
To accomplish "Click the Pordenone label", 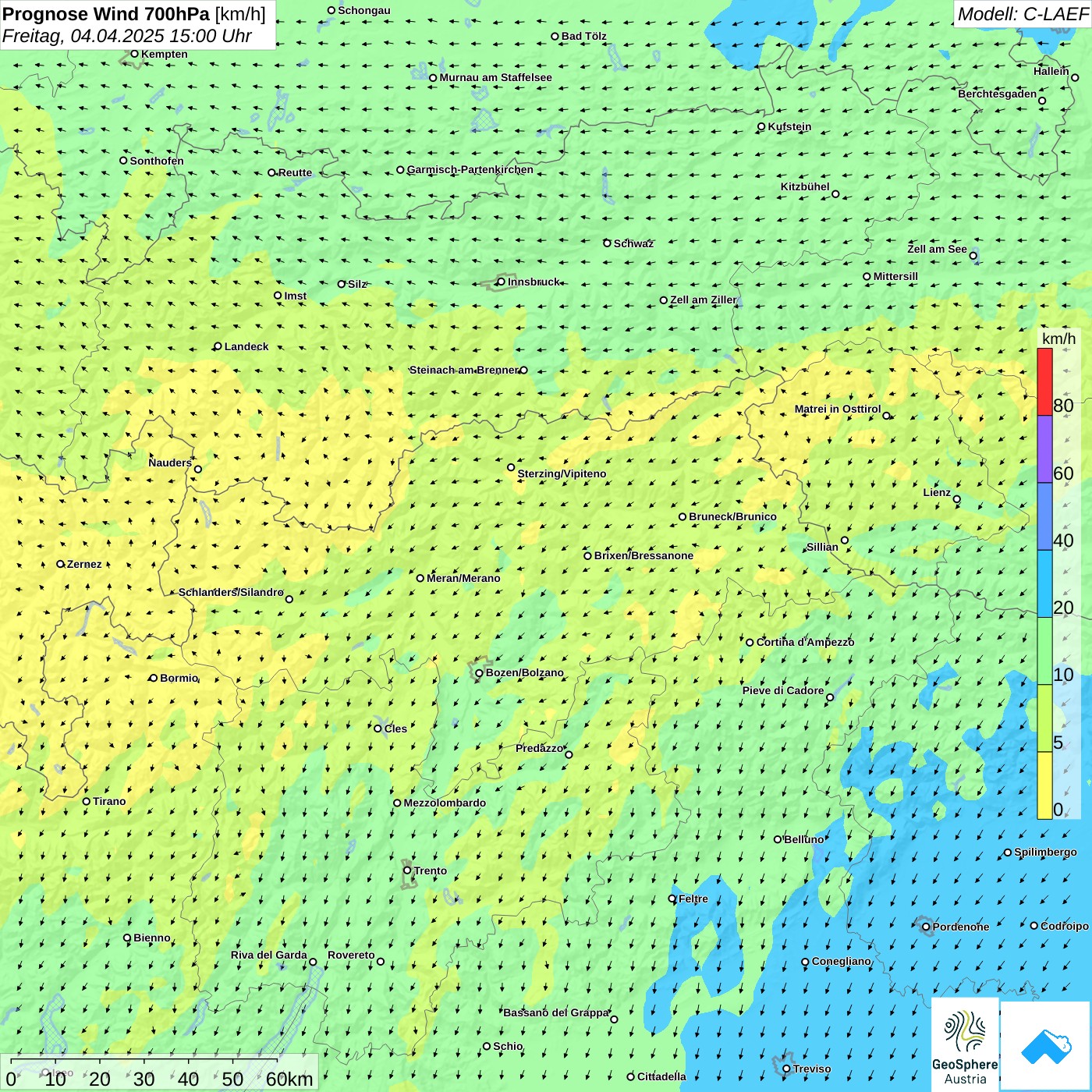I will pos(961,927).
